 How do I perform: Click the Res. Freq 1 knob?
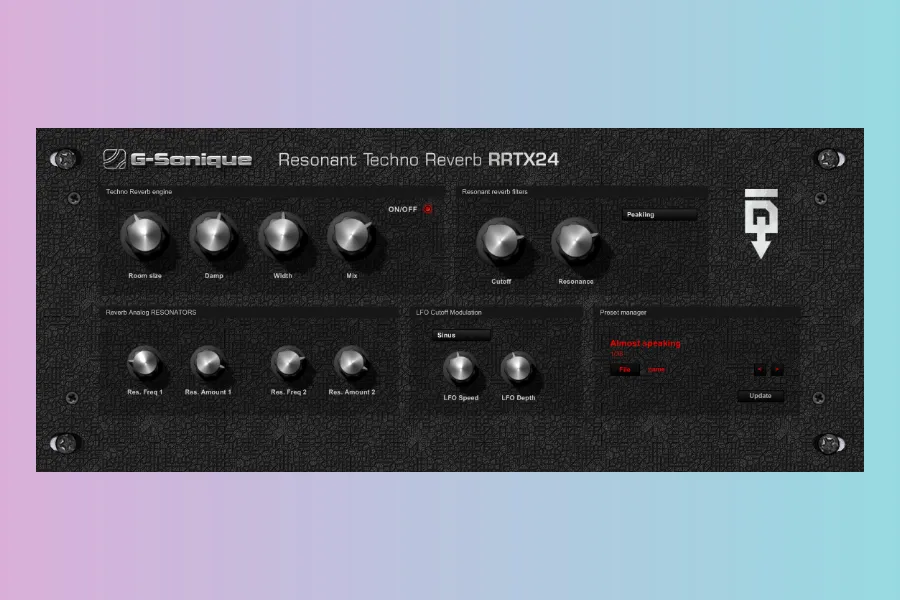pos(144,362)
